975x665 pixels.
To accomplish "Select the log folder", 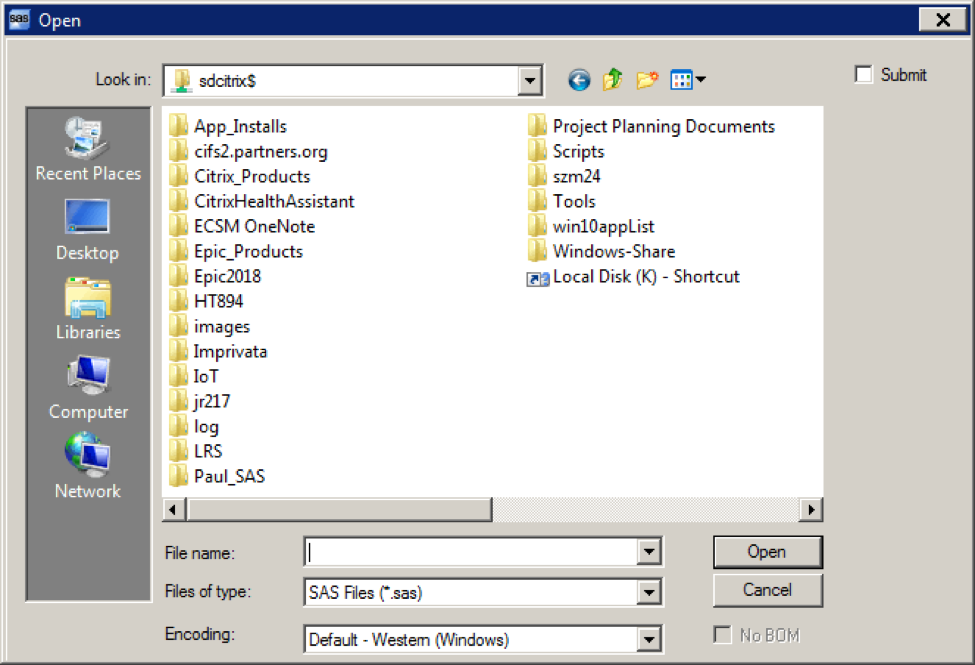I will pos(194,426).
